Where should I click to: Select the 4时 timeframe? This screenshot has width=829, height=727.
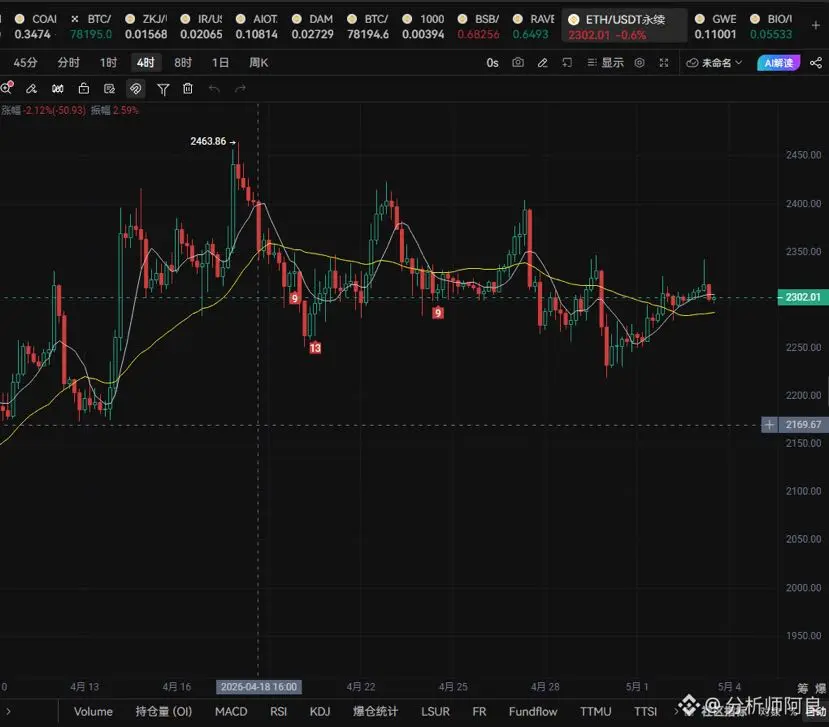point(146,63)
